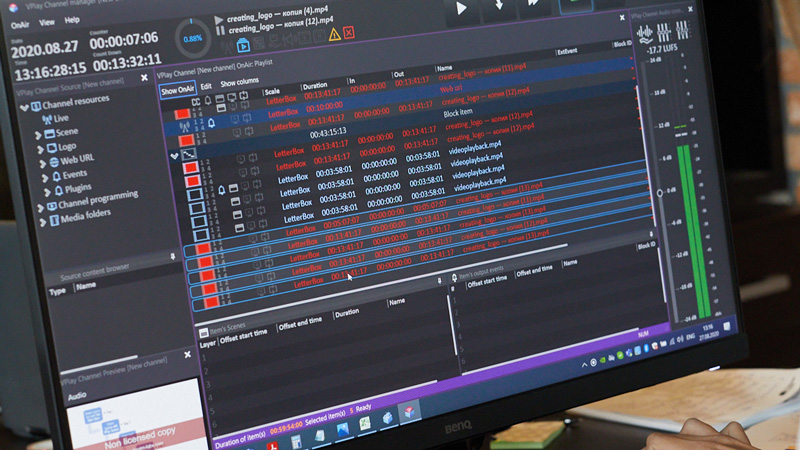This screenshot has width=800, height=450.
Task: Select the Live item in channel resources
Action: coord(61,118)
